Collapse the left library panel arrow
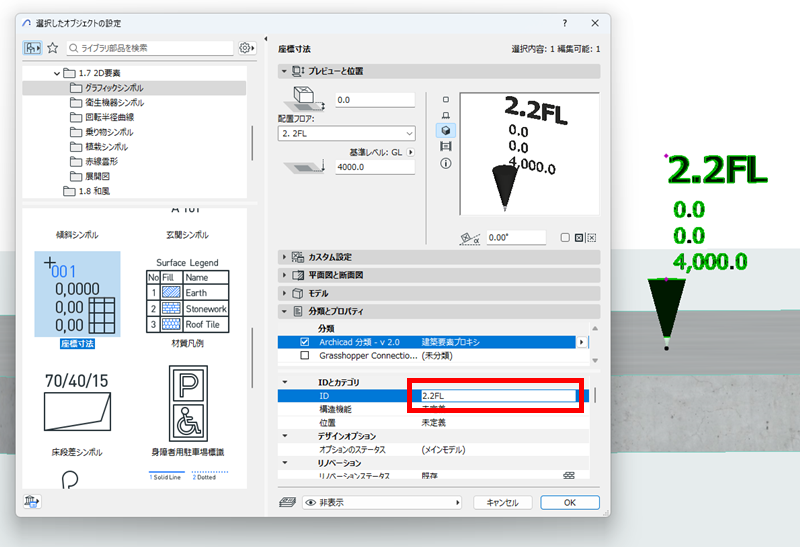This screenshot has width=800, height=547. (266, 39)
